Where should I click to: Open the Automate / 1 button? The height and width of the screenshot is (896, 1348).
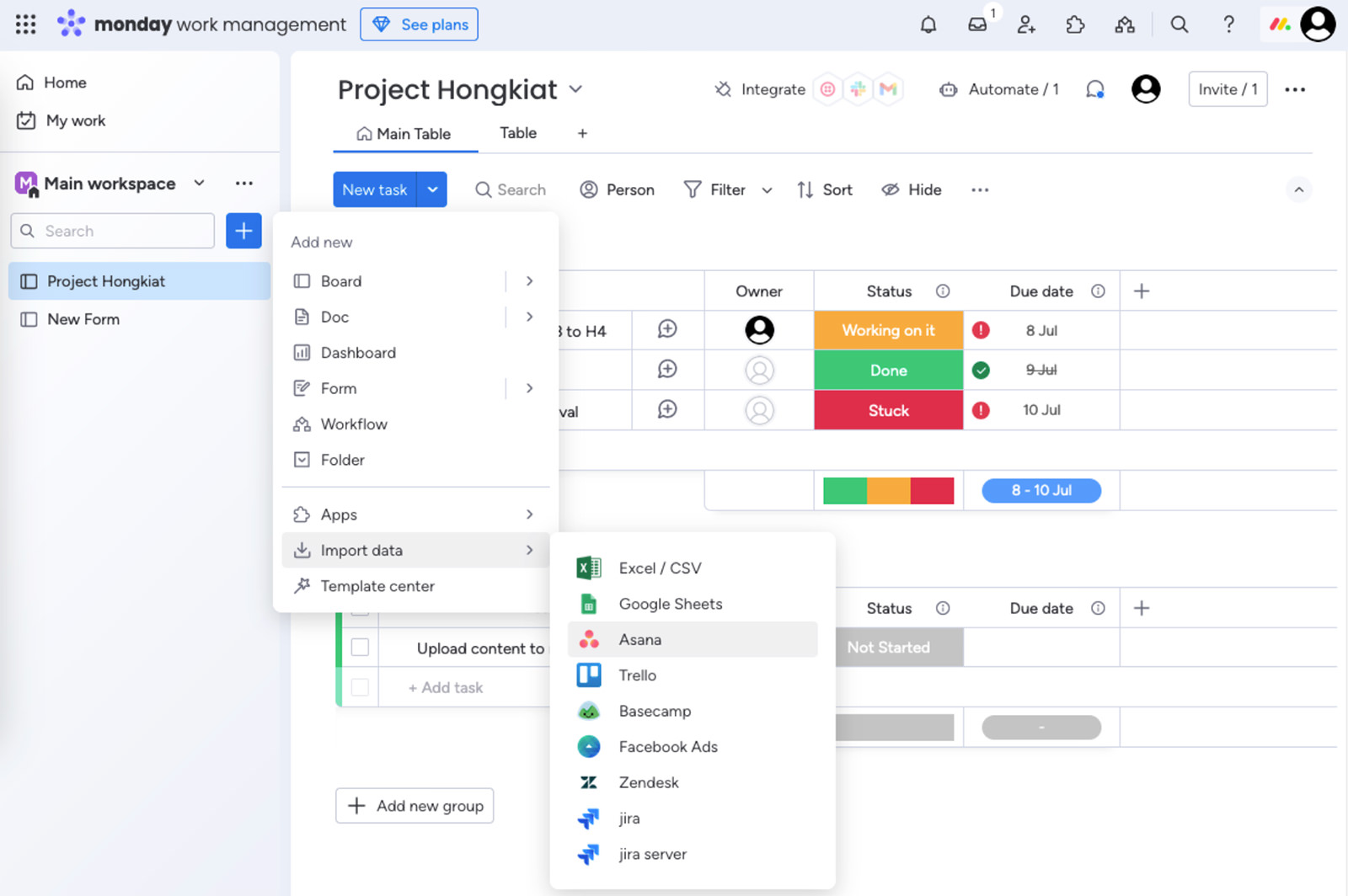pyautogui.click(x=1000, y=89)
